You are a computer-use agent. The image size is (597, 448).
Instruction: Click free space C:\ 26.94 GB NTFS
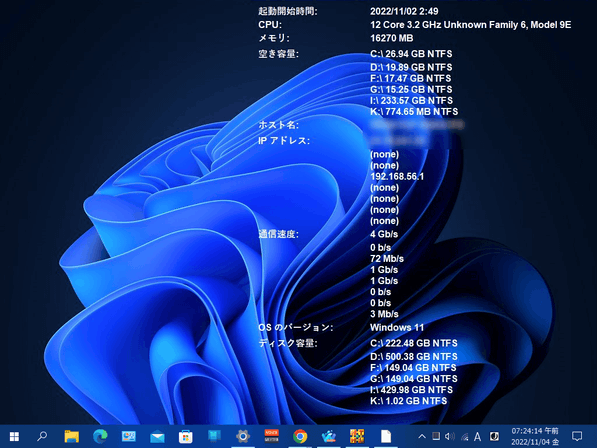point(411,54)
